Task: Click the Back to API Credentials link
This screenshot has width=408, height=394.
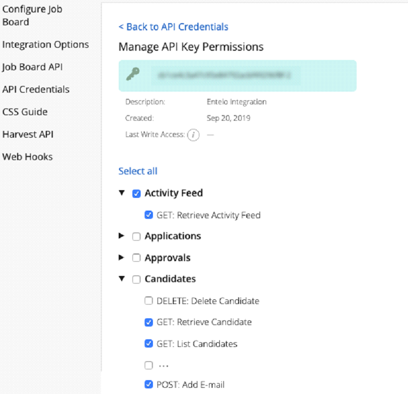Action: point(173,27)
